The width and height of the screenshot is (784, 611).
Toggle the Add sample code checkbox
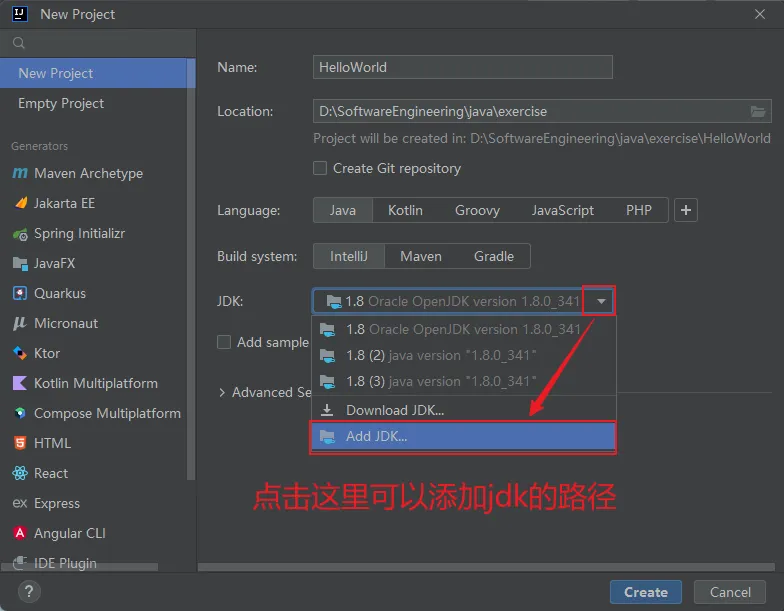pyautogui.click(x=224, y=342)
